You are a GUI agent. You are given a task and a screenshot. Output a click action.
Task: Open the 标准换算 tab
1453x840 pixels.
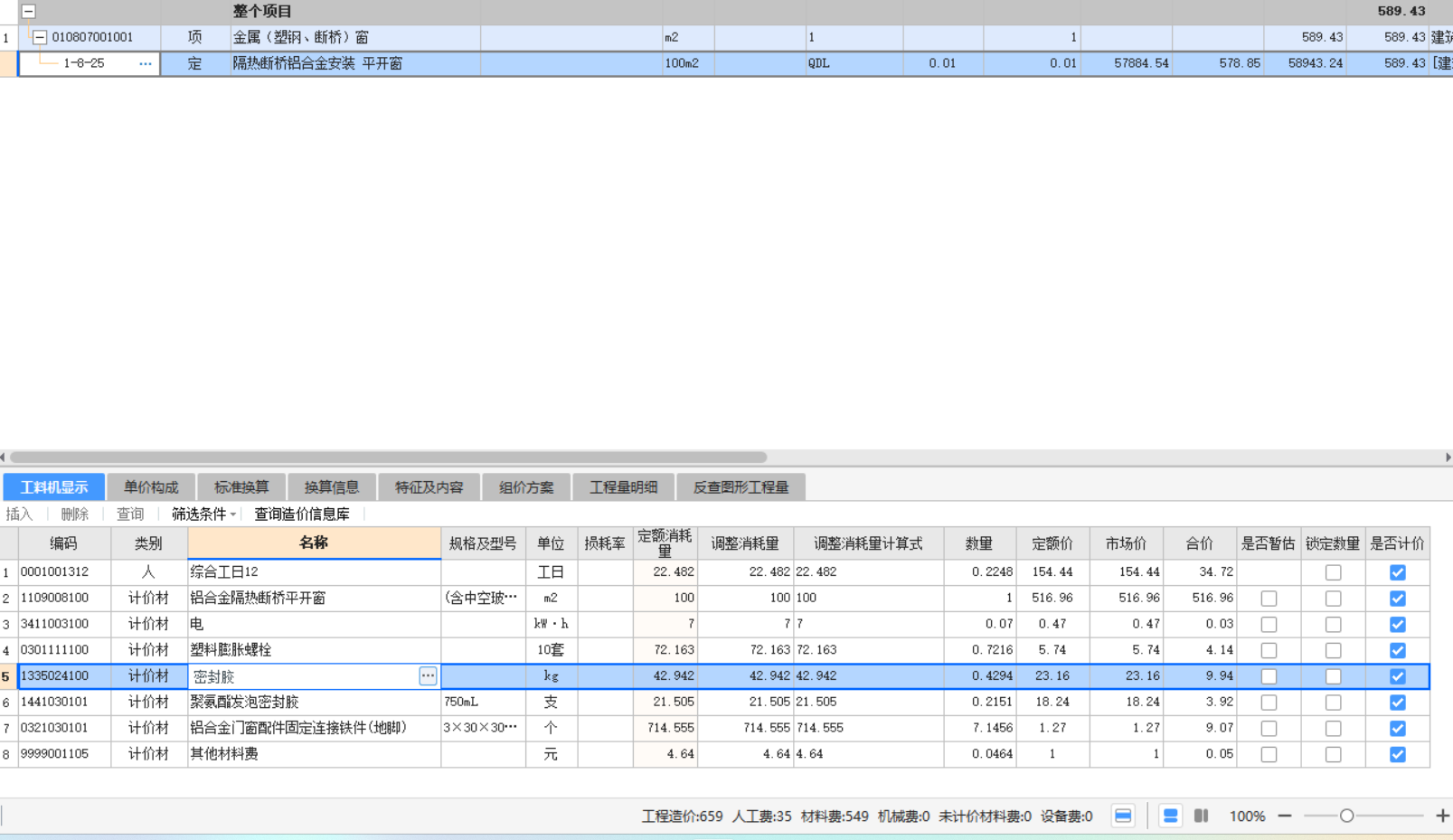(241, 487)
